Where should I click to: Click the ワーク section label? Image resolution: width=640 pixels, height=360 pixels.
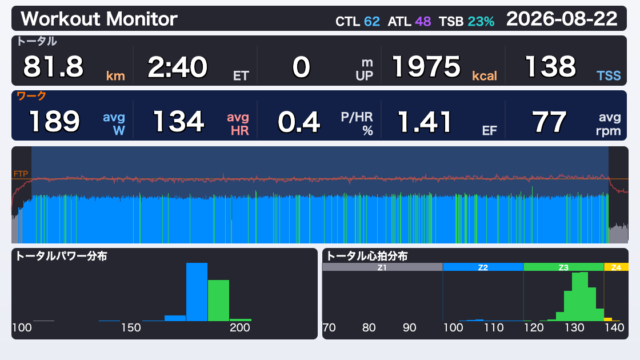point(31,96)
